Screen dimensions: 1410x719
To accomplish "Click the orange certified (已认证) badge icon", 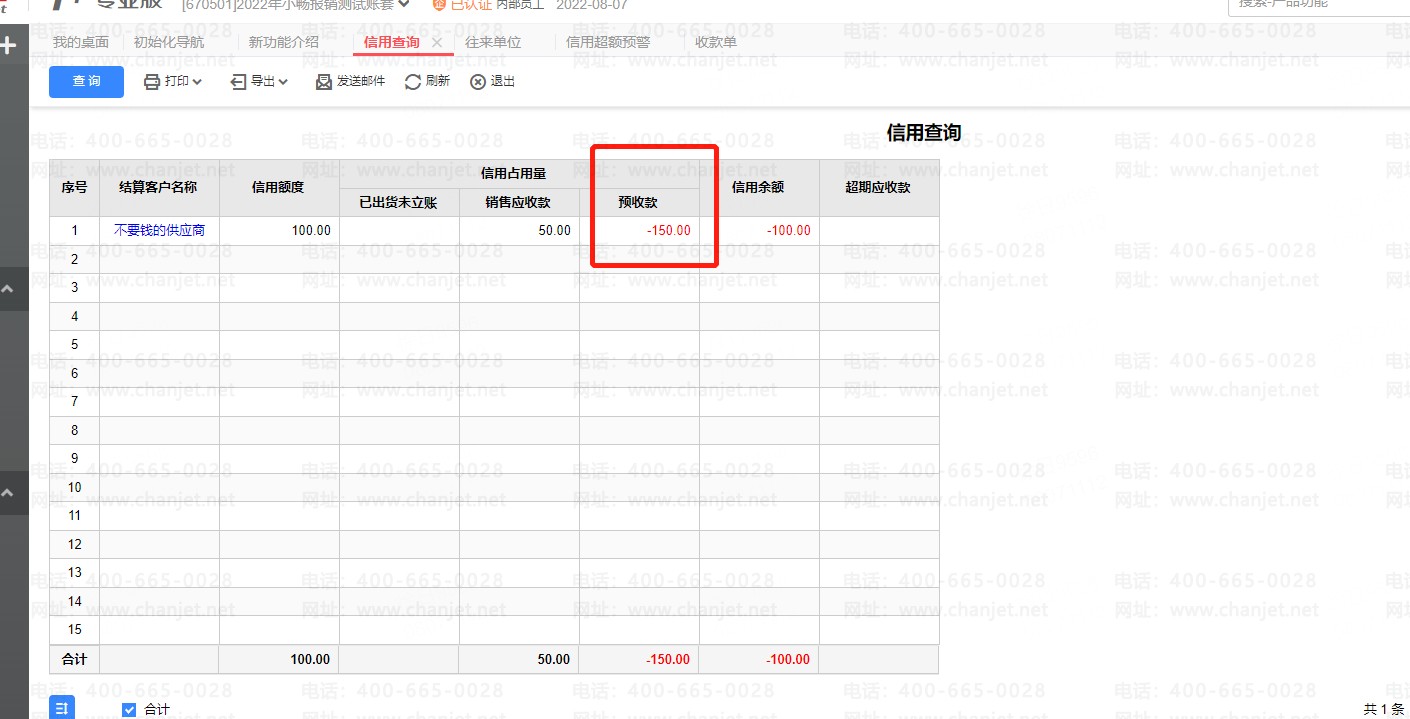I will (439, 5).
